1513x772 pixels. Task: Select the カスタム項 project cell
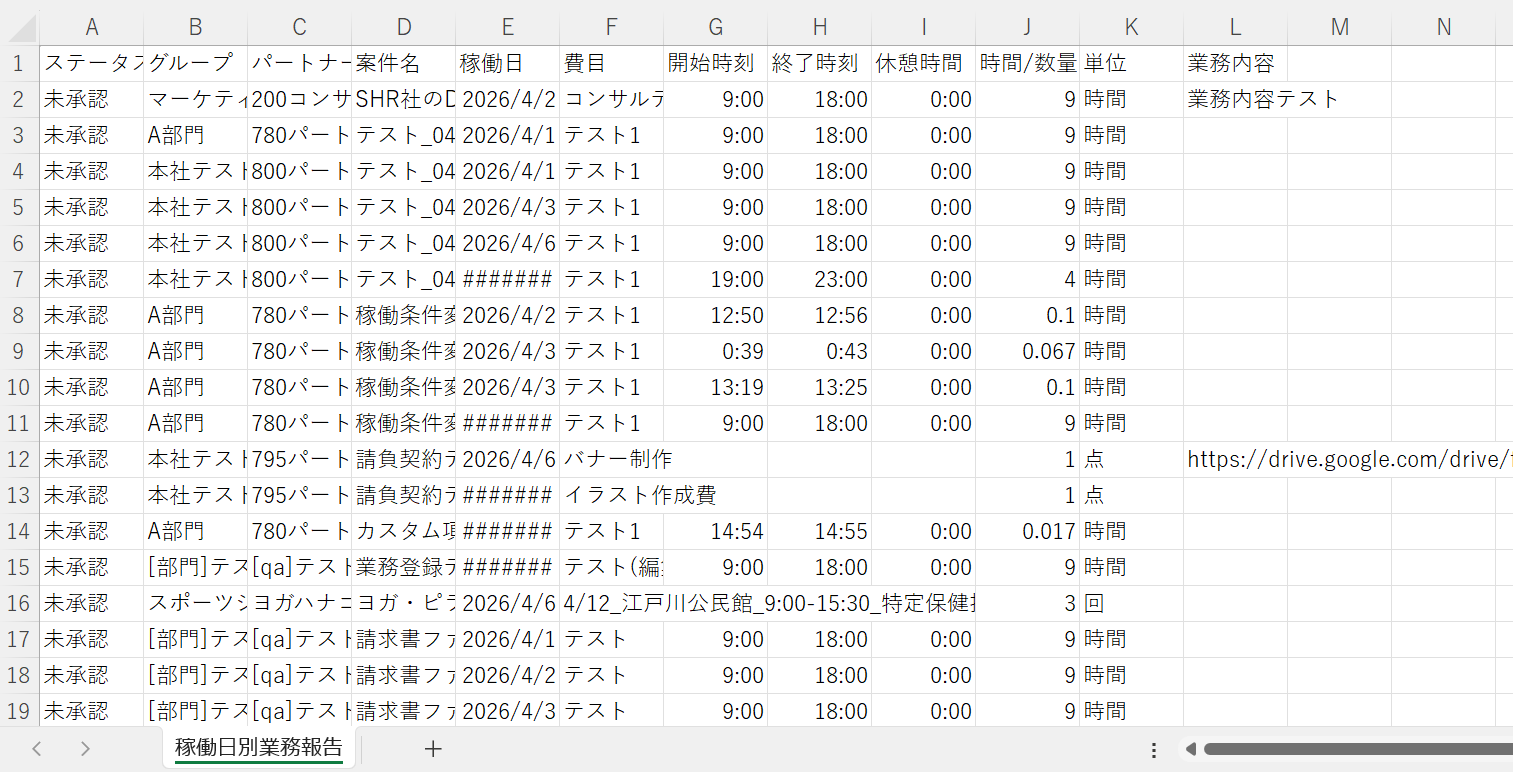(x=404, y=532)
